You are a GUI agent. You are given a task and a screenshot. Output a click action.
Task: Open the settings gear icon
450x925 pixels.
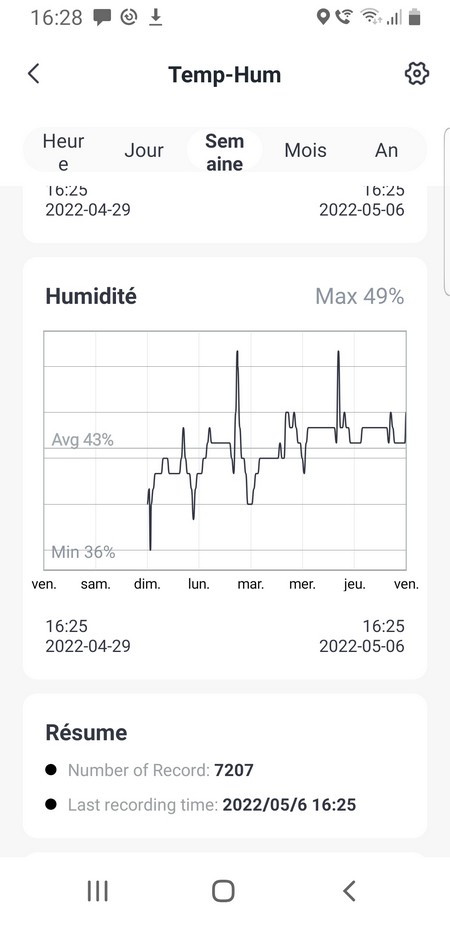click(416, 74)
